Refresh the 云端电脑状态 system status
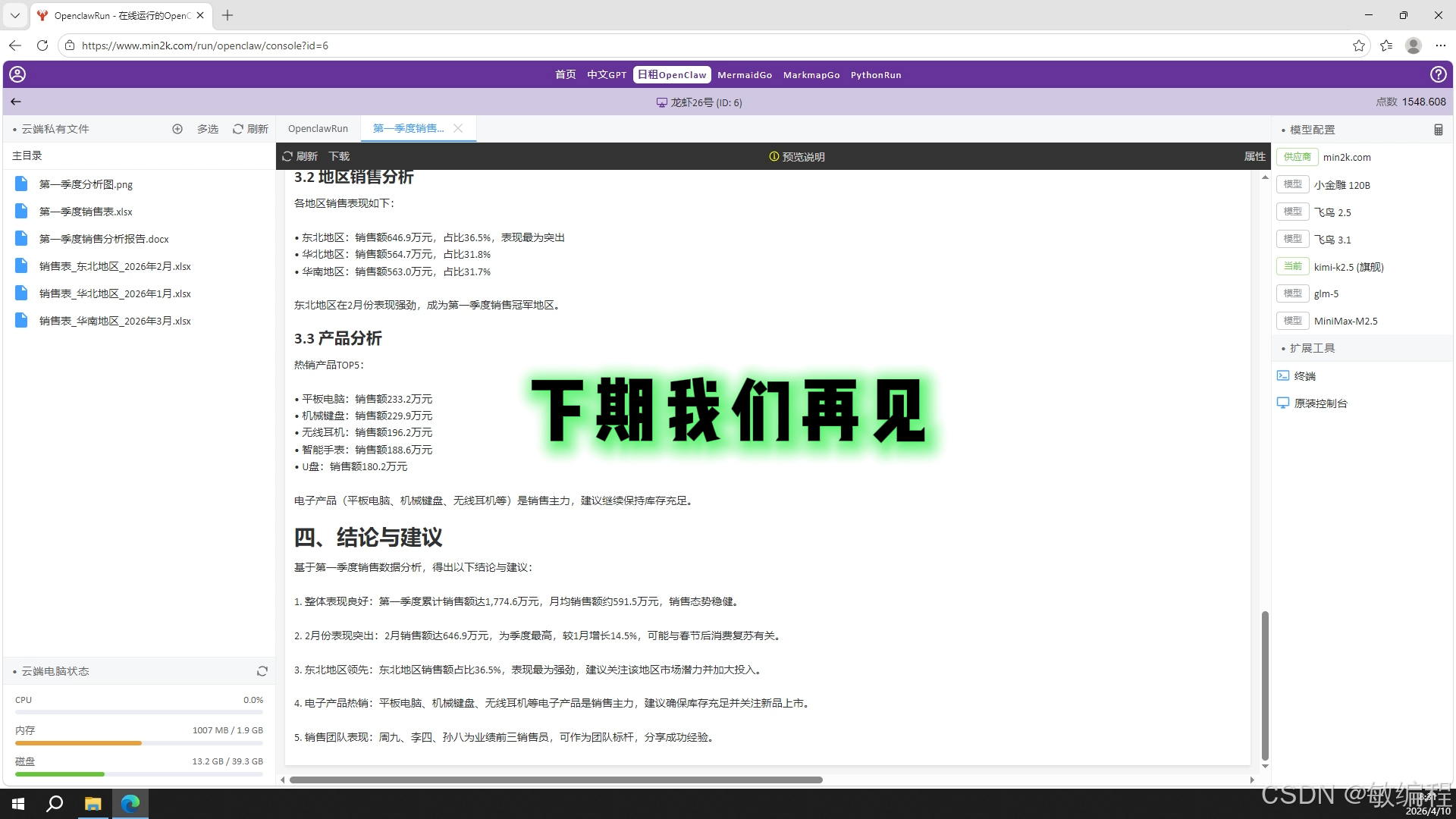This screenshot has width=1456, height=819. click(x=262, y=671)
